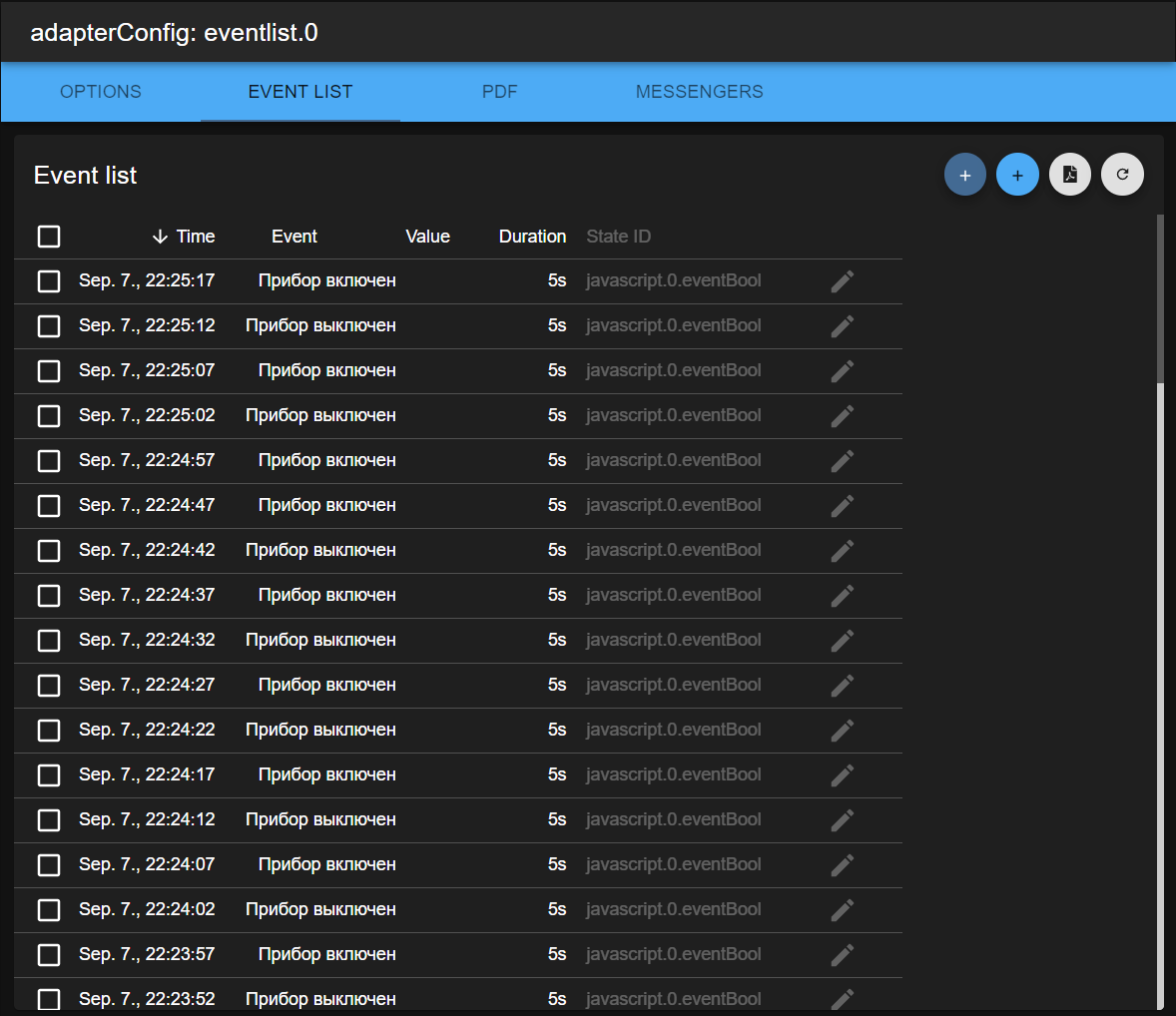Click javascript.0.eventBool in the 22:25:07 row
The image size is (1176, 1016).
click(674, 370)
